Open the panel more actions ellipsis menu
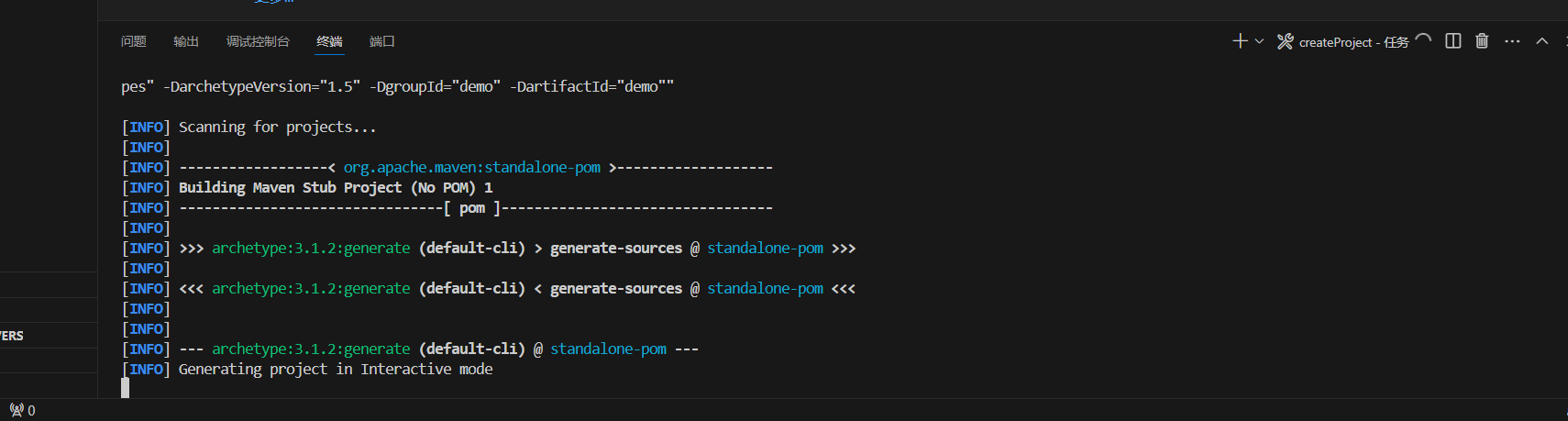 [x=1512, y=41]
